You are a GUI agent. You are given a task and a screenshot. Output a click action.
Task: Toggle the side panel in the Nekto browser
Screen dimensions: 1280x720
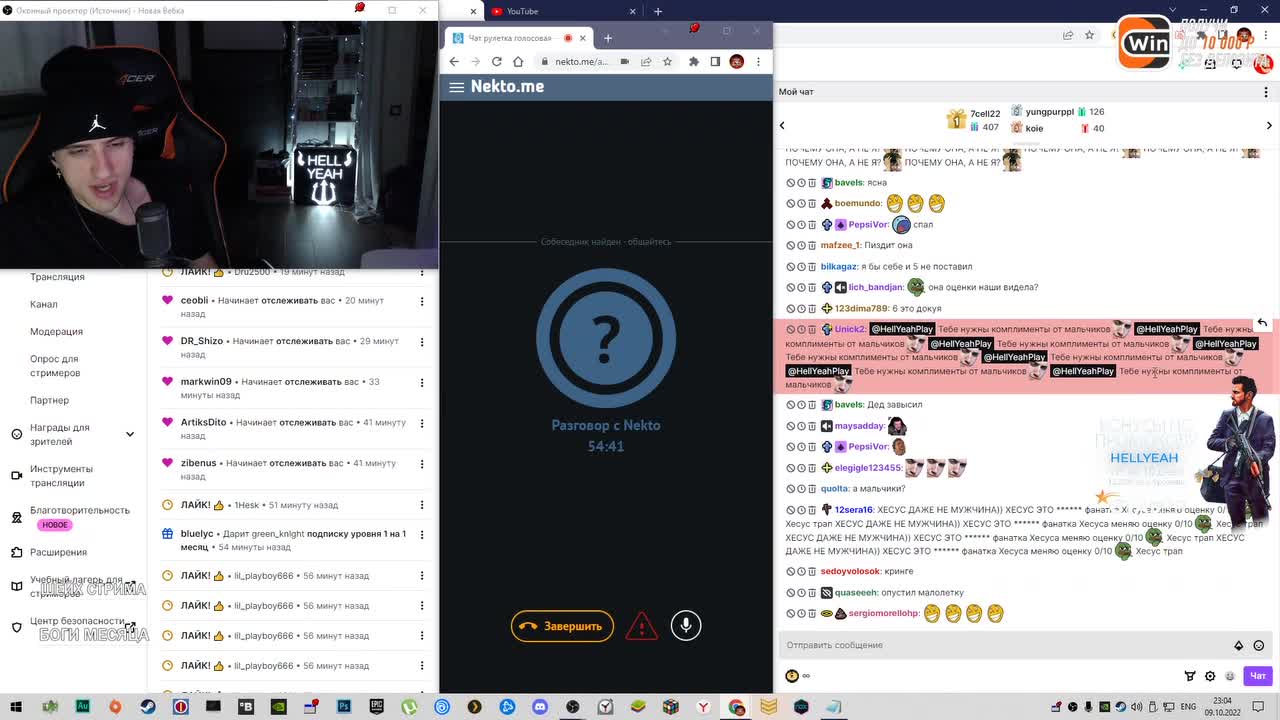(x=715, y=61)
